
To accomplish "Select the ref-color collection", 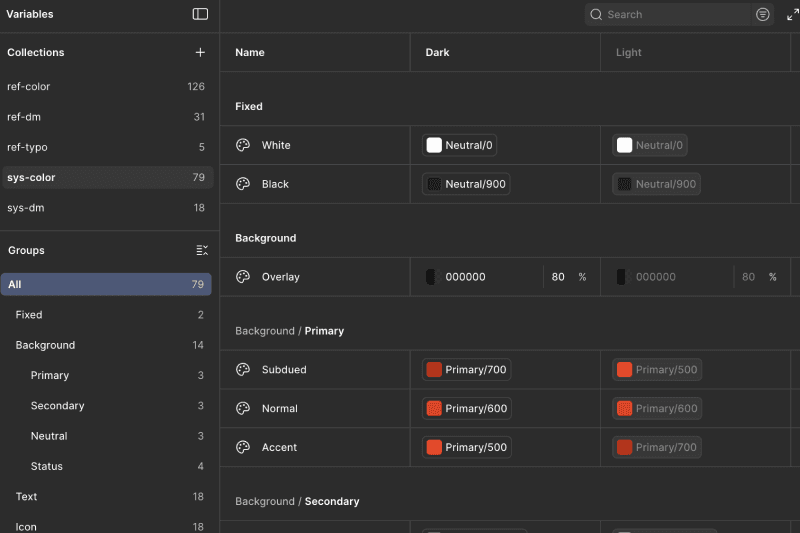I will [107, 87].
